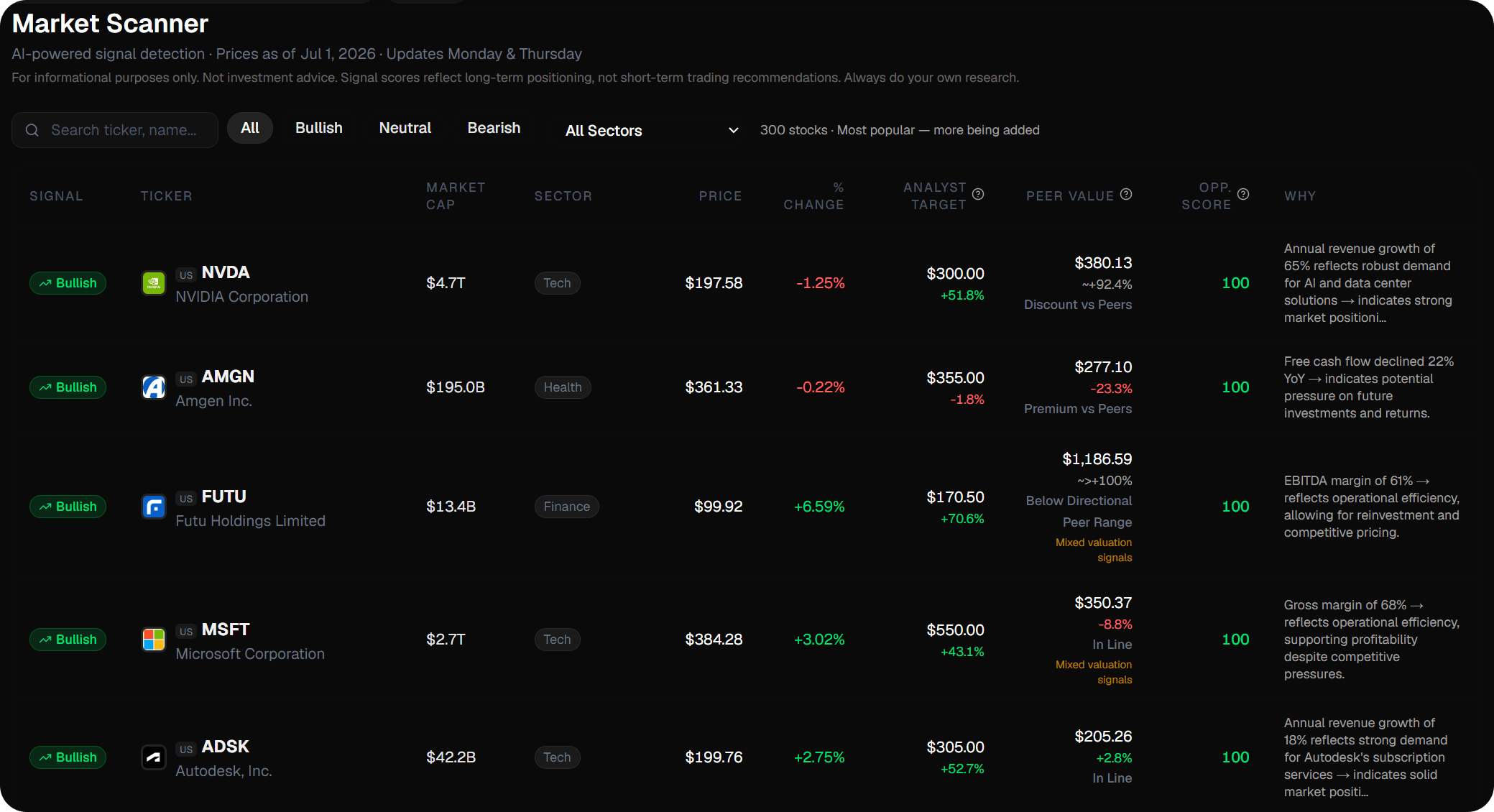The width and height of the screenshot is (1494, 812).
Task: Click the $380.13 peer value
Action: point(1103,263)
